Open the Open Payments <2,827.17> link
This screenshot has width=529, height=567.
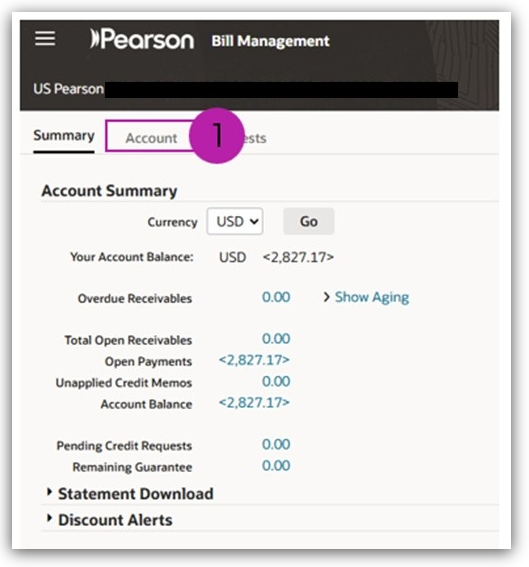(x=254, y=360)
